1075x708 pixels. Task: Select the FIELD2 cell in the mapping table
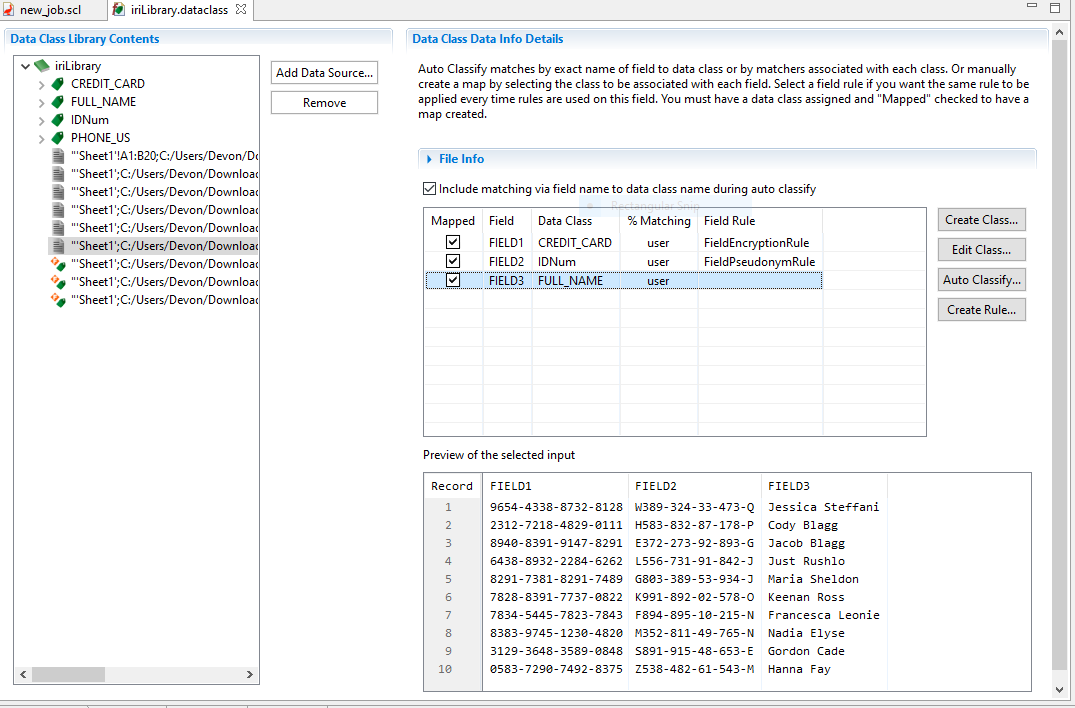(506, 262)
